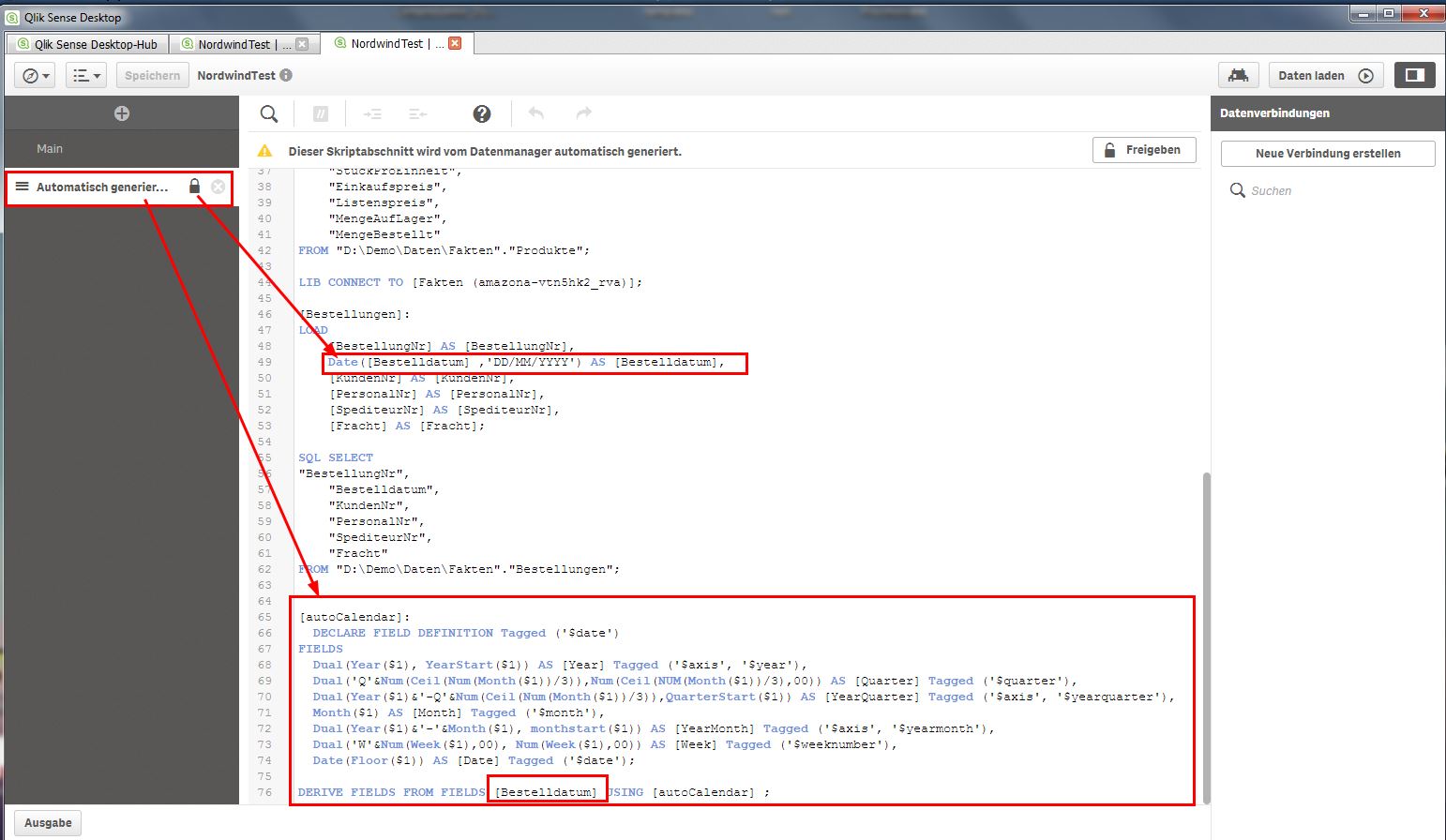The height and width of the screenshot is (840, 1446).
Task: Toggle the data connections side panel
Action: pos(1414,75)
